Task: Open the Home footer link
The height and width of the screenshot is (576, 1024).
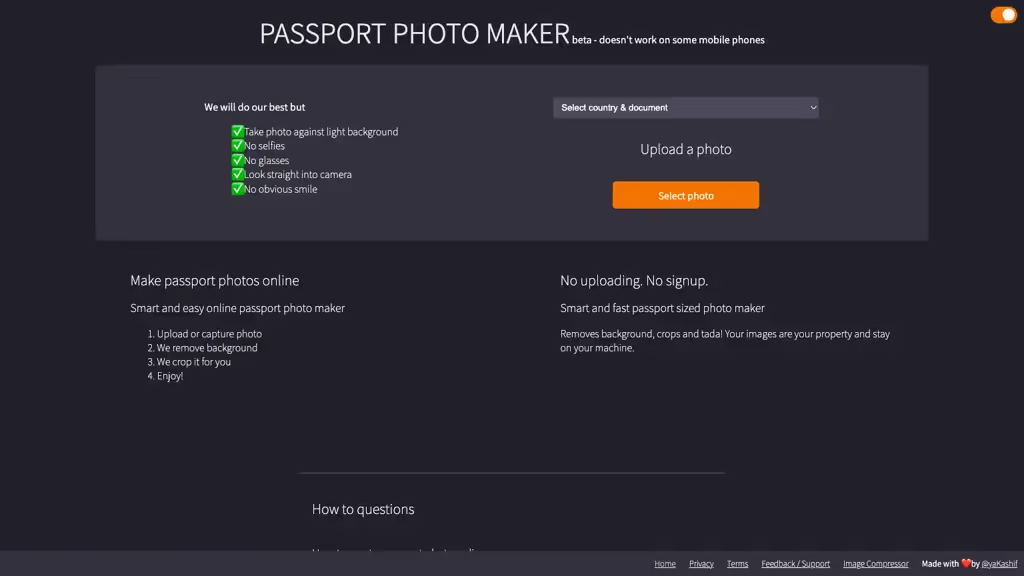Action: [665, 564]
